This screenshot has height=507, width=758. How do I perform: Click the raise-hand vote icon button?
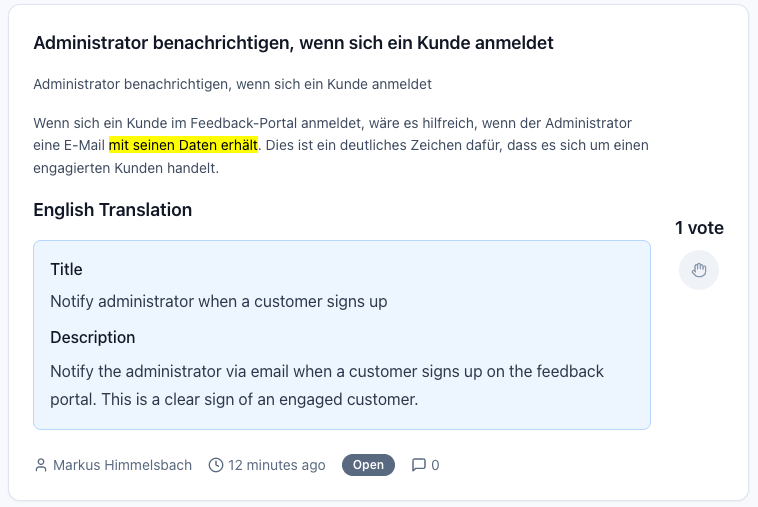[698, 270]
